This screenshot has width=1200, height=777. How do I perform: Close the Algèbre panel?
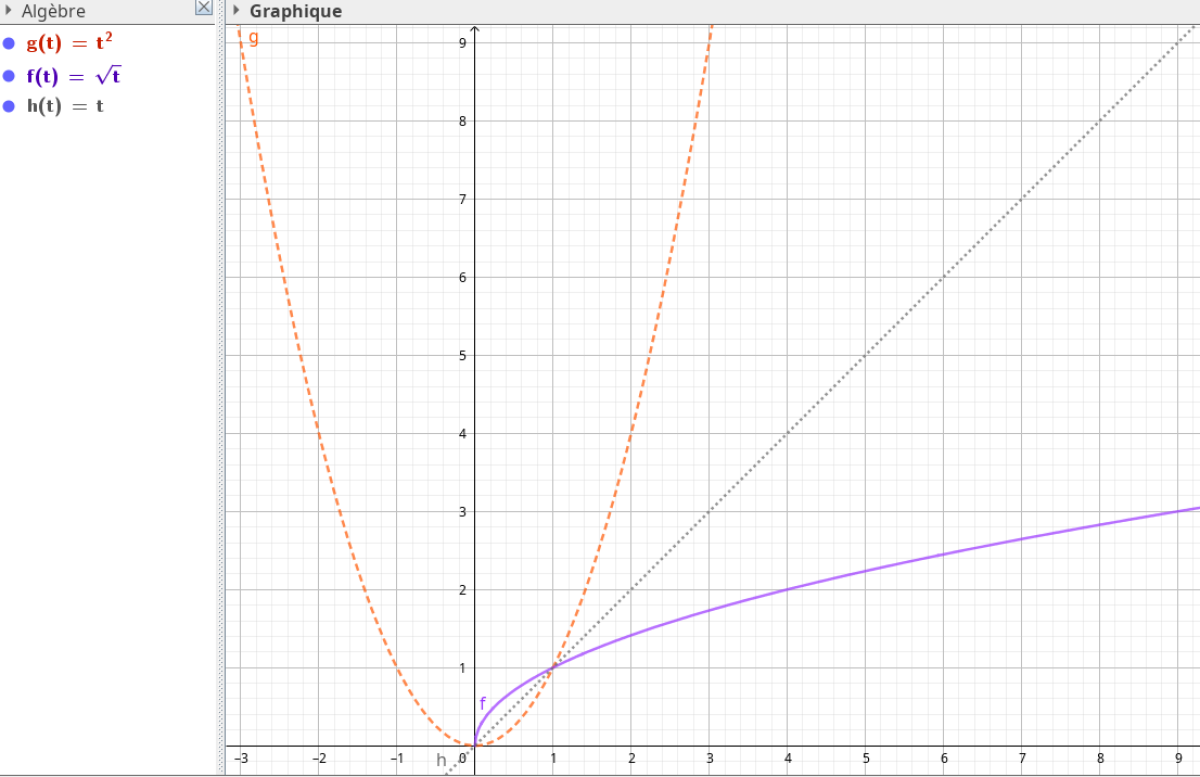click(x=204, y=8)
